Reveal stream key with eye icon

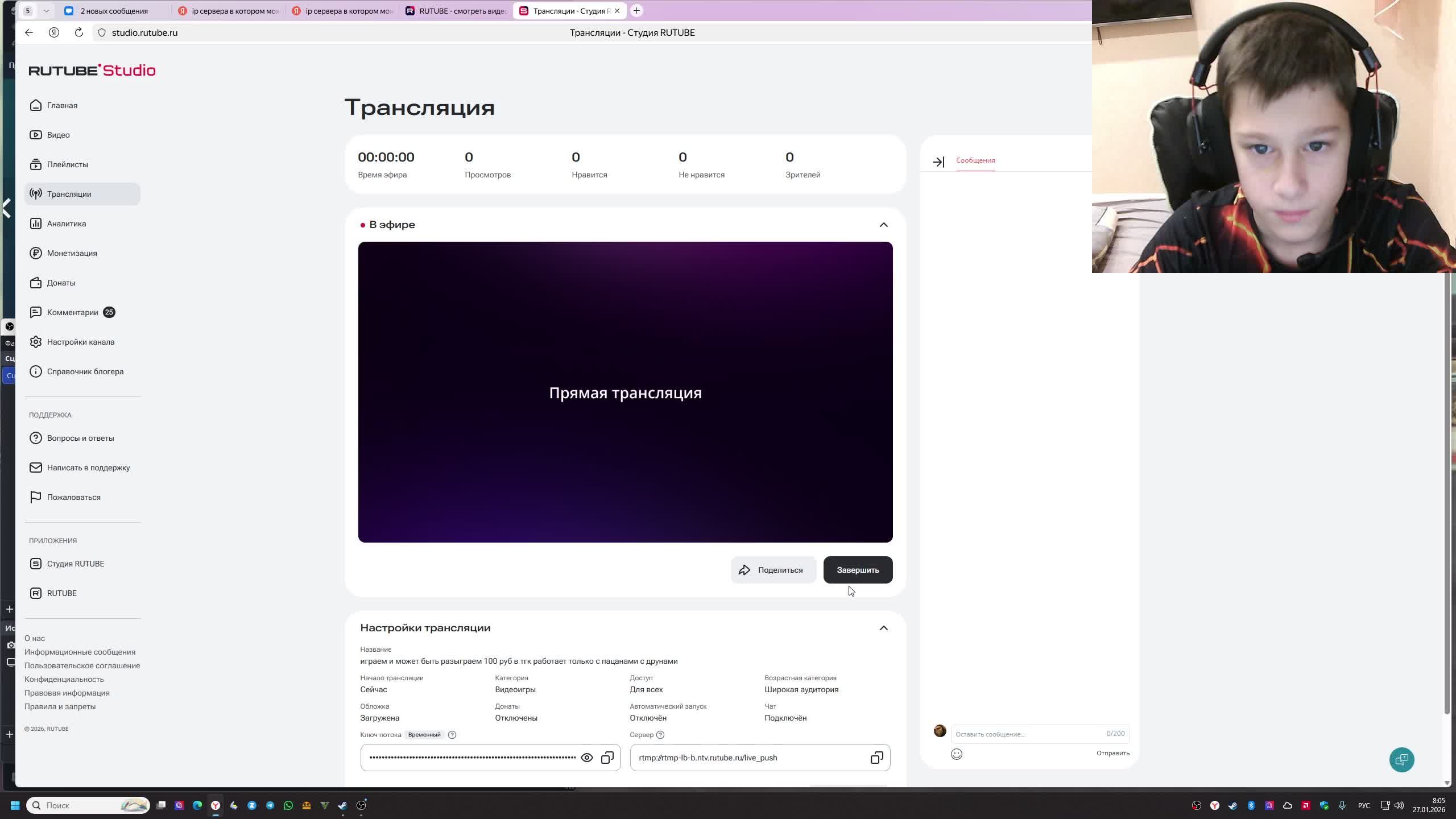click(587, 758)
